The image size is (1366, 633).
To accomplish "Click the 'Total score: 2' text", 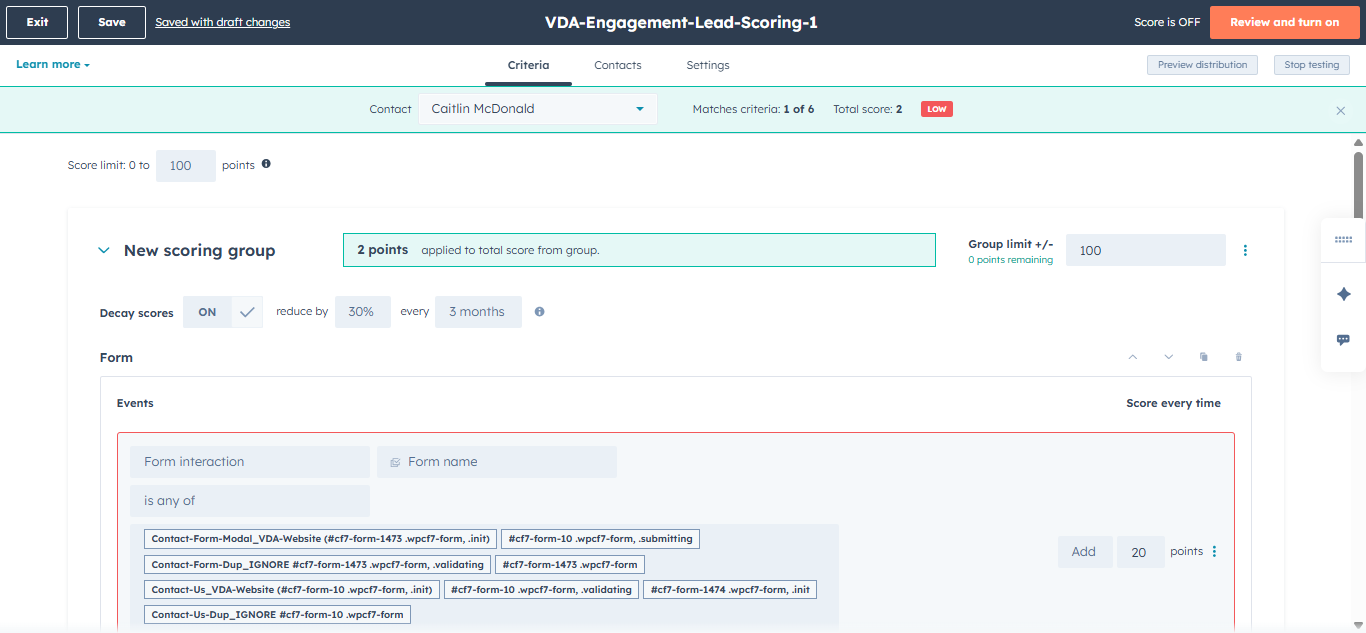I will point(868,109).
